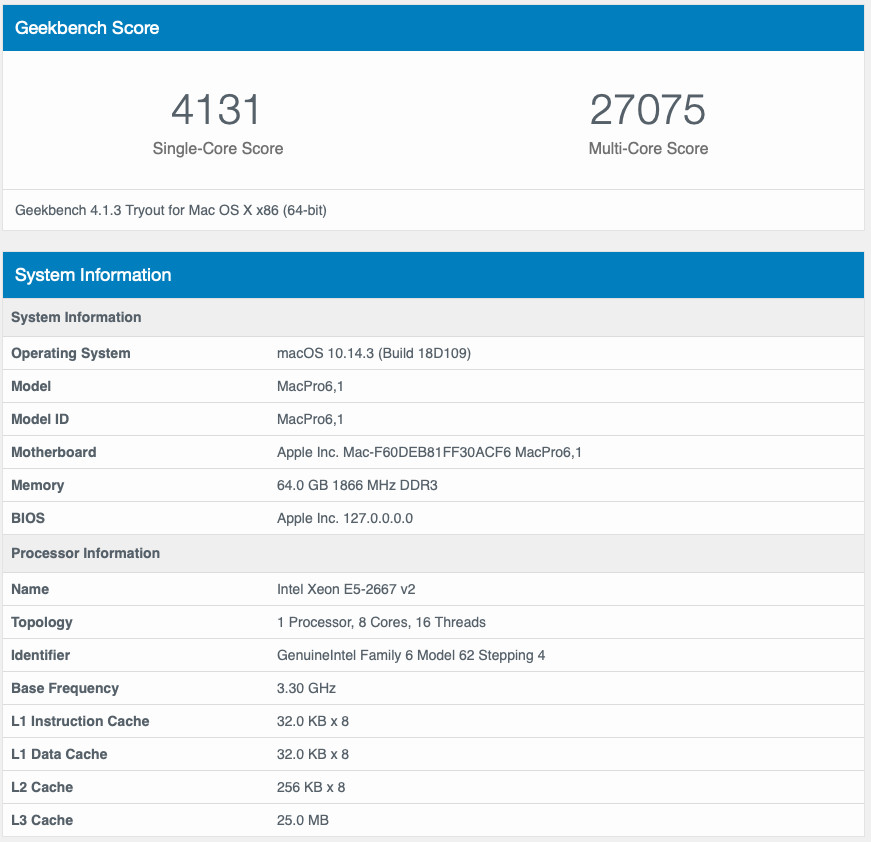Click the Model ID row label
The width and height of the screenshot is (871, 842).
(x=40, y=419)
